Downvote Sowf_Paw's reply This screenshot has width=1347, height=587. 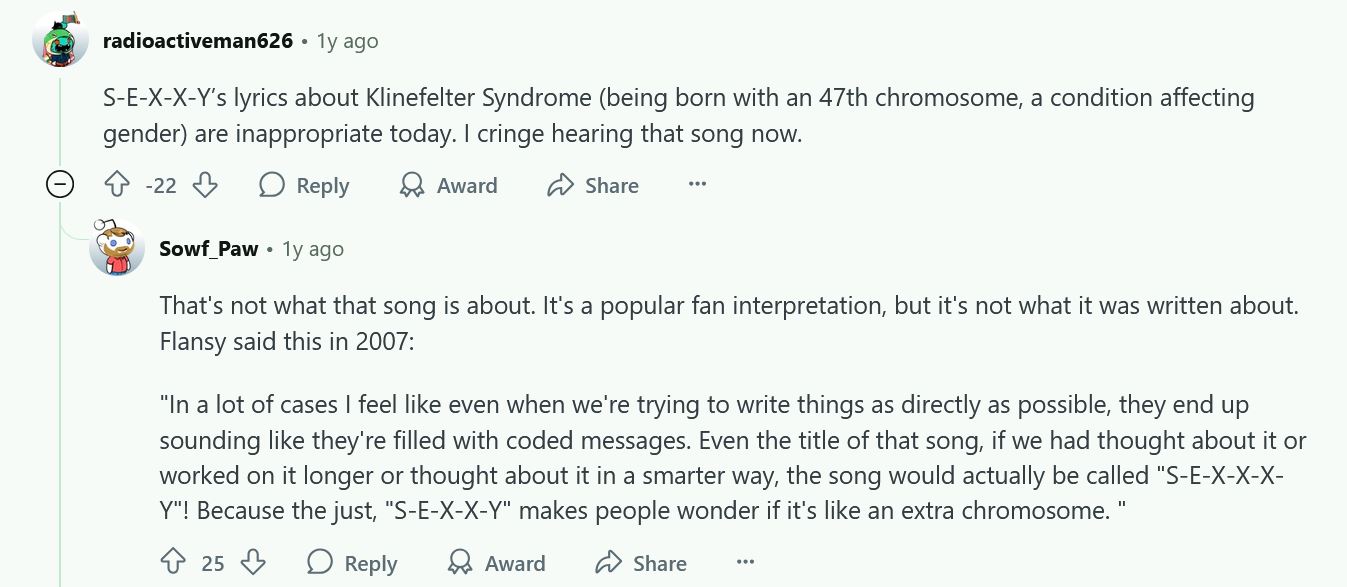point(253,562)
